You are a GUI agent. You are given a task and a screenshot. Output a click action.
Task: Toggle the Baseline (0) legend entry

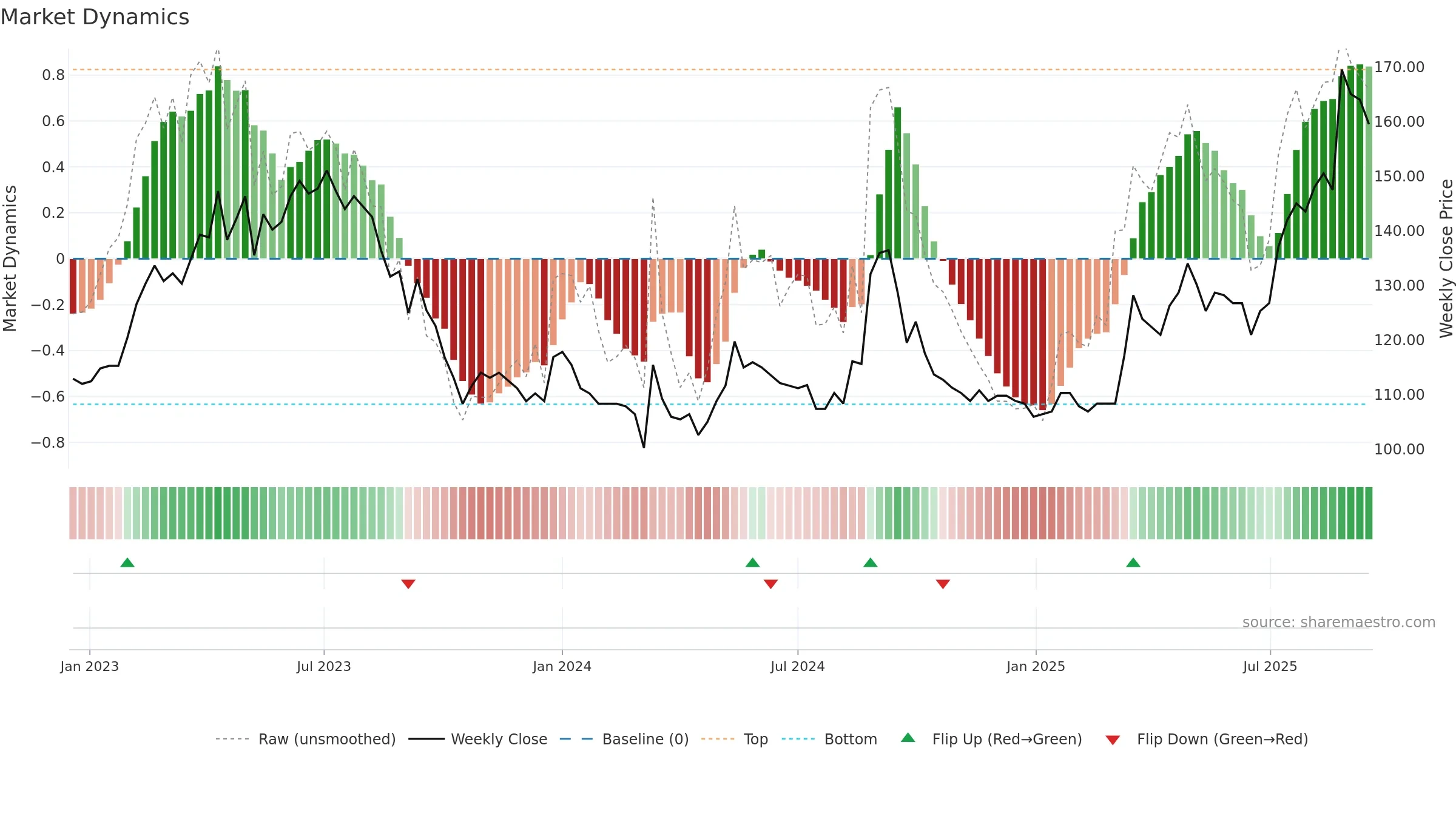pos(624,739)
